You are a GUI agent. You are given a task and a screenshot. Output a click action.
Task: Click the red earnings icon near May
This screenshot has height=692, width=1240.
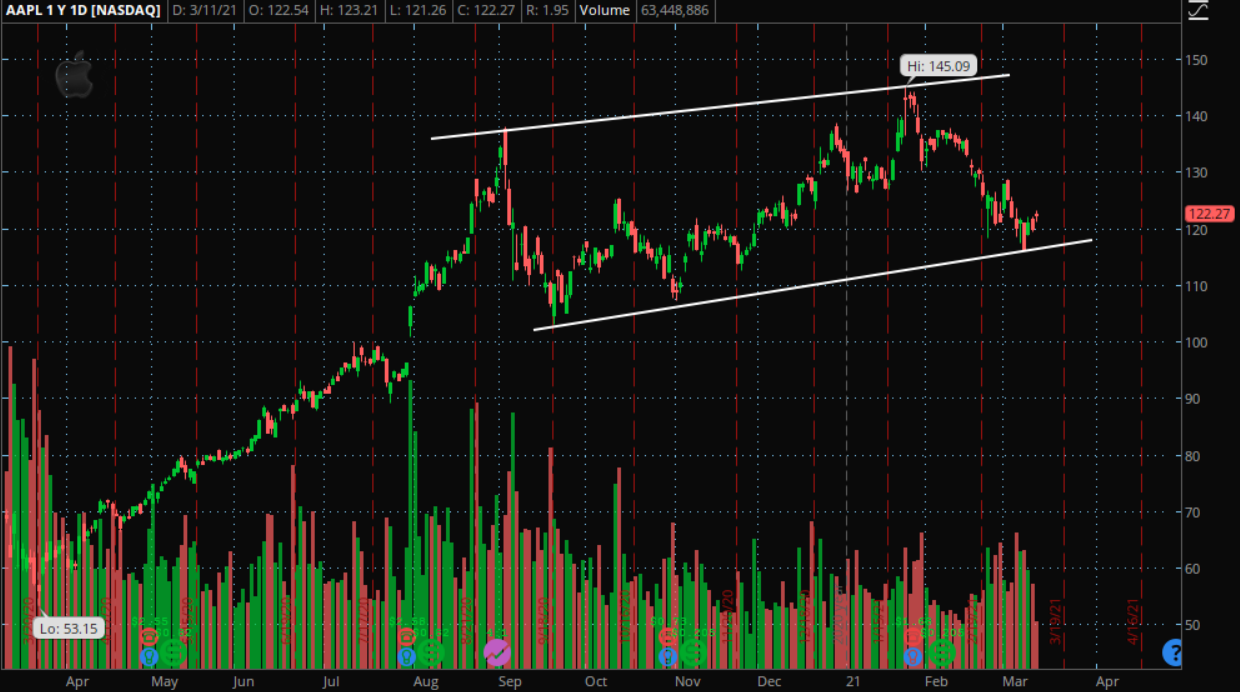[149, 635]
